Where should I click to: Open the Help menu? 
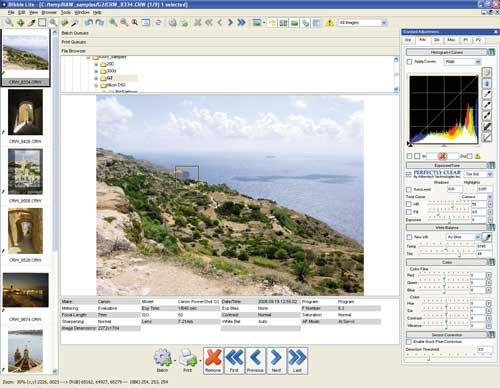click(97, 12)
